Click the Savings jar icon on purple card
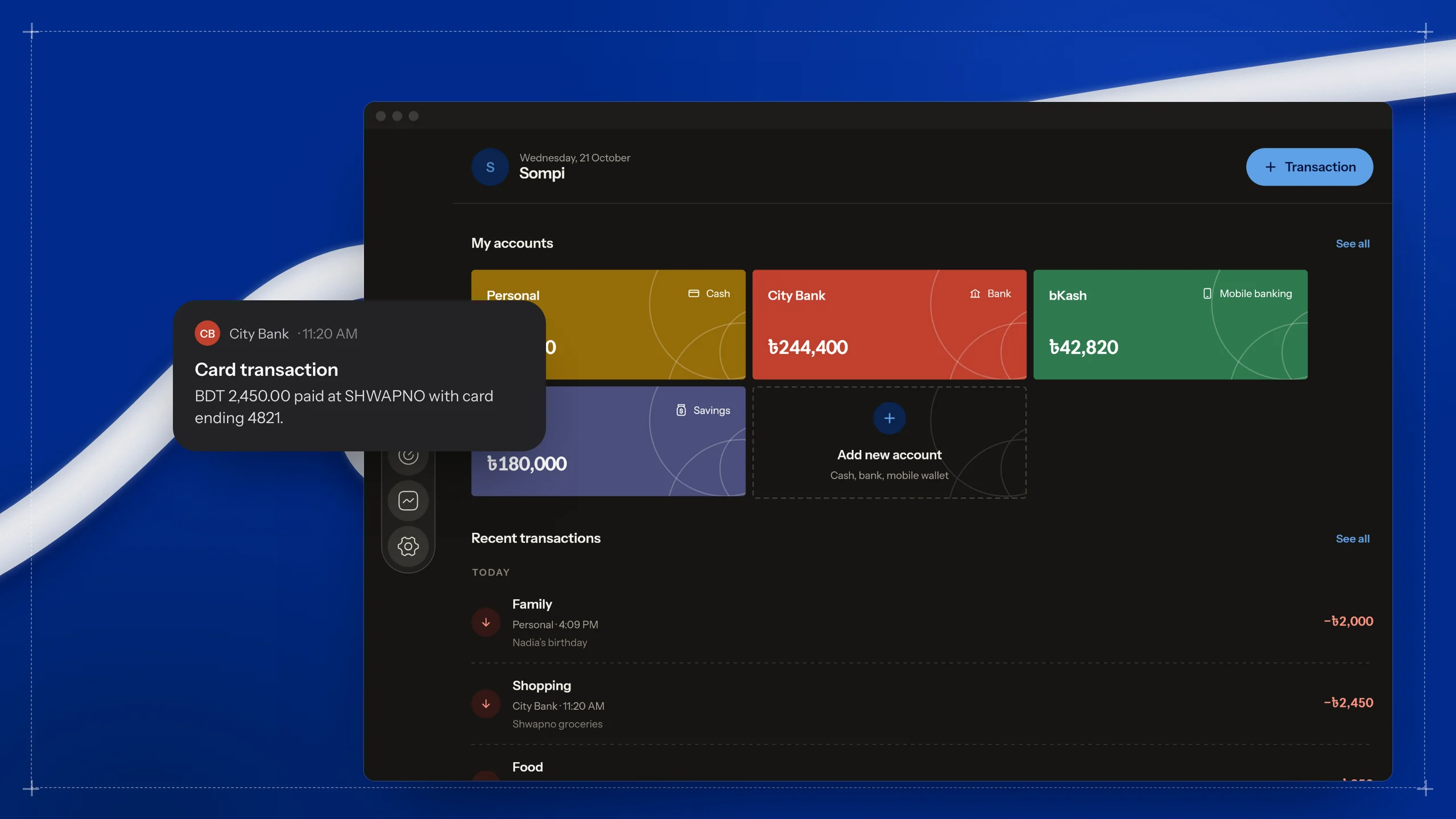 pyautogui.click(x=681, y=410)
